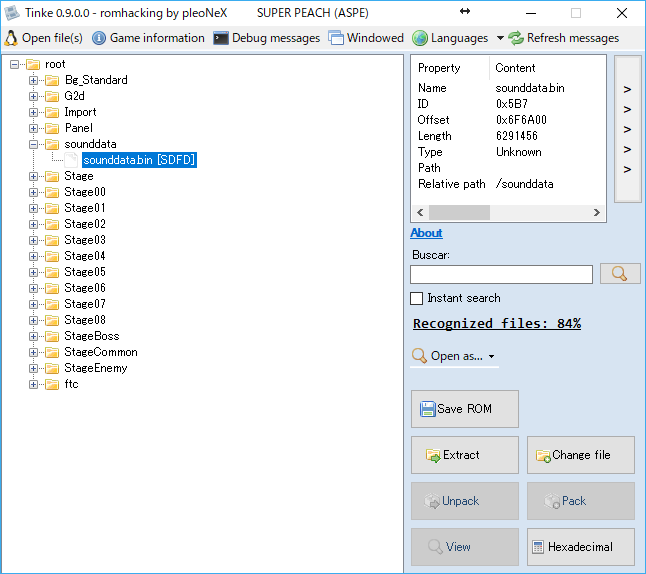Collapse the root folder node

click(14, 64)
